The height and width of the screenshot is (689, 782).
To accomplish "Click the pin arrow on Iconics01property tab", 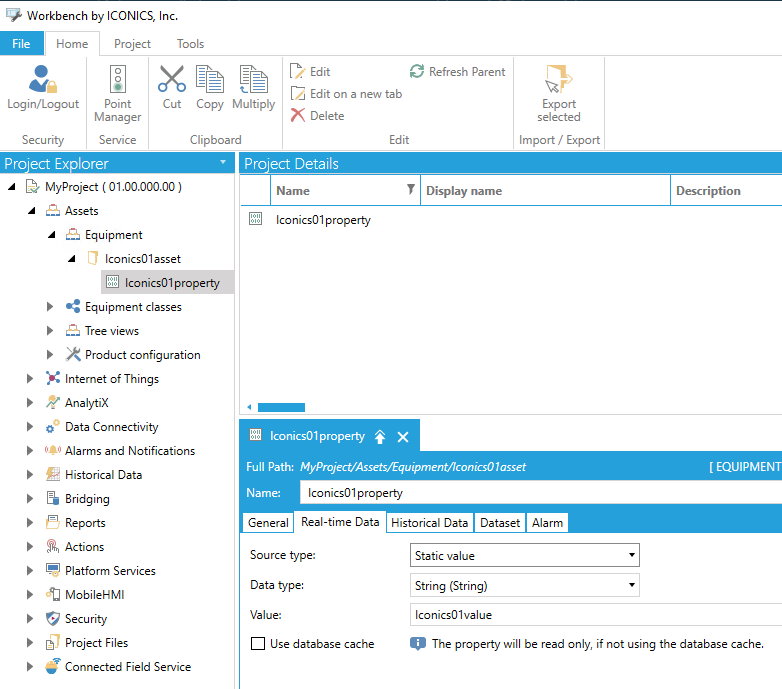I will click(x=380, y=437).
